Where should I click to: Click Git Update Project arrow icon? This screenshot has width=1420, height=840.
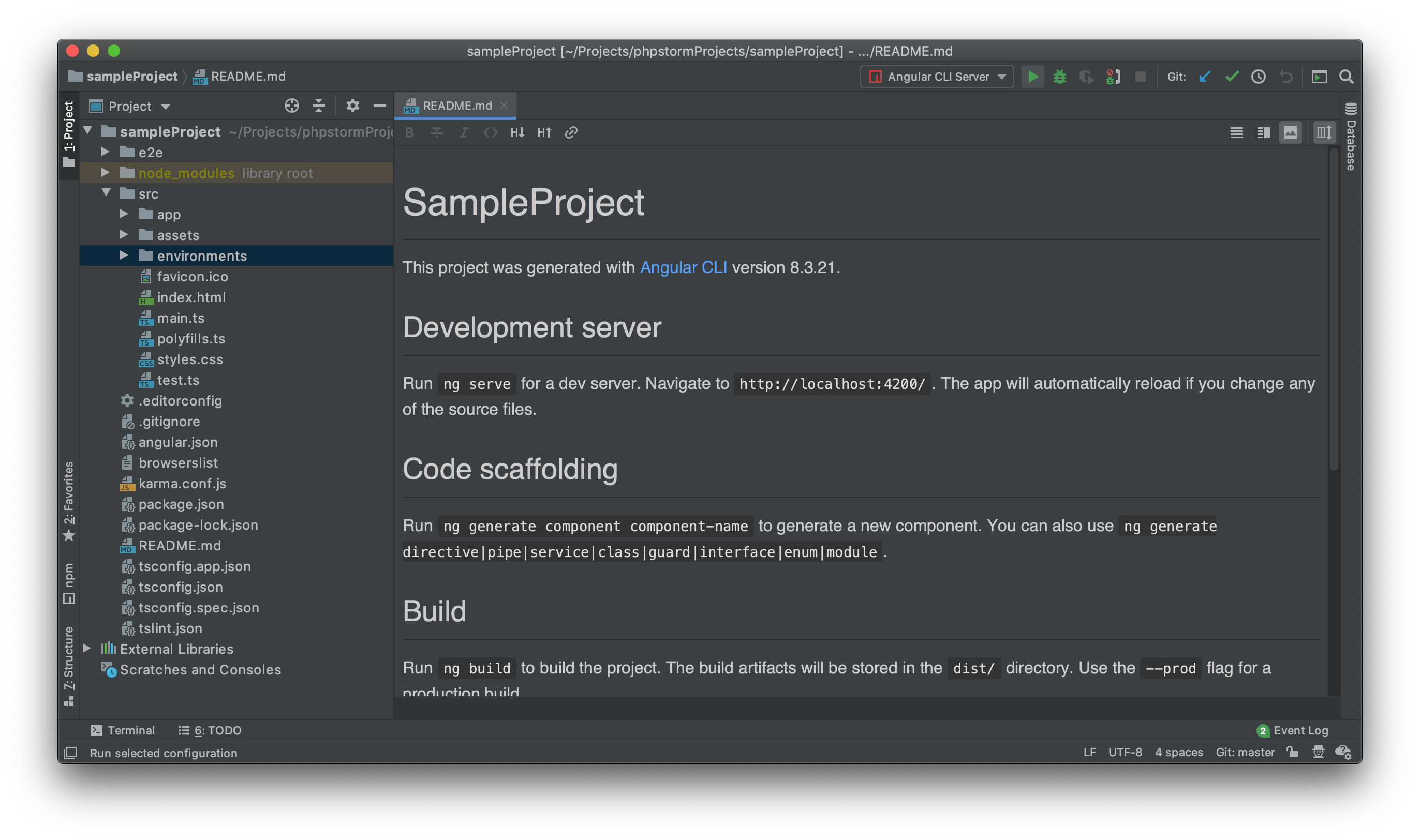(1204, 77)
